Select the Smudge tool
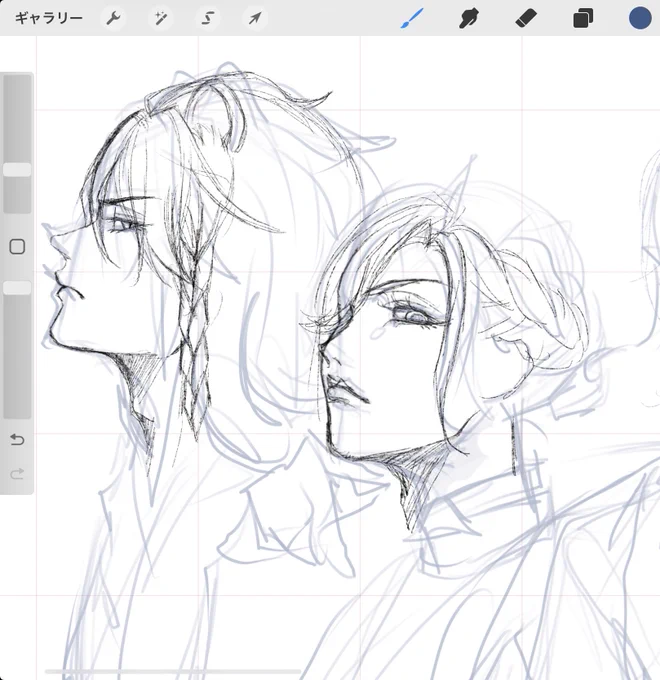 pyautogui.click(x=469, y=18)
